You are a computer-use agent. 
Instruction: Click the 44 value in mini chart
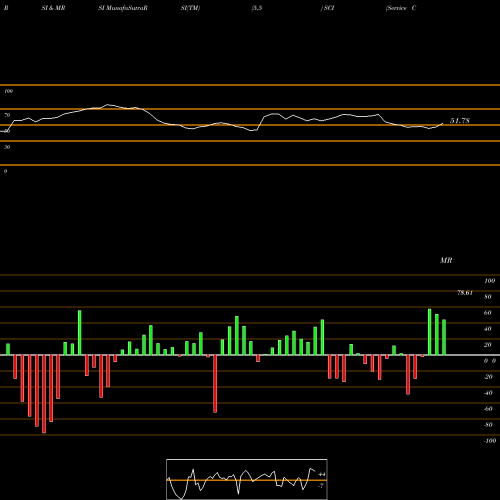tap(322, 474)
